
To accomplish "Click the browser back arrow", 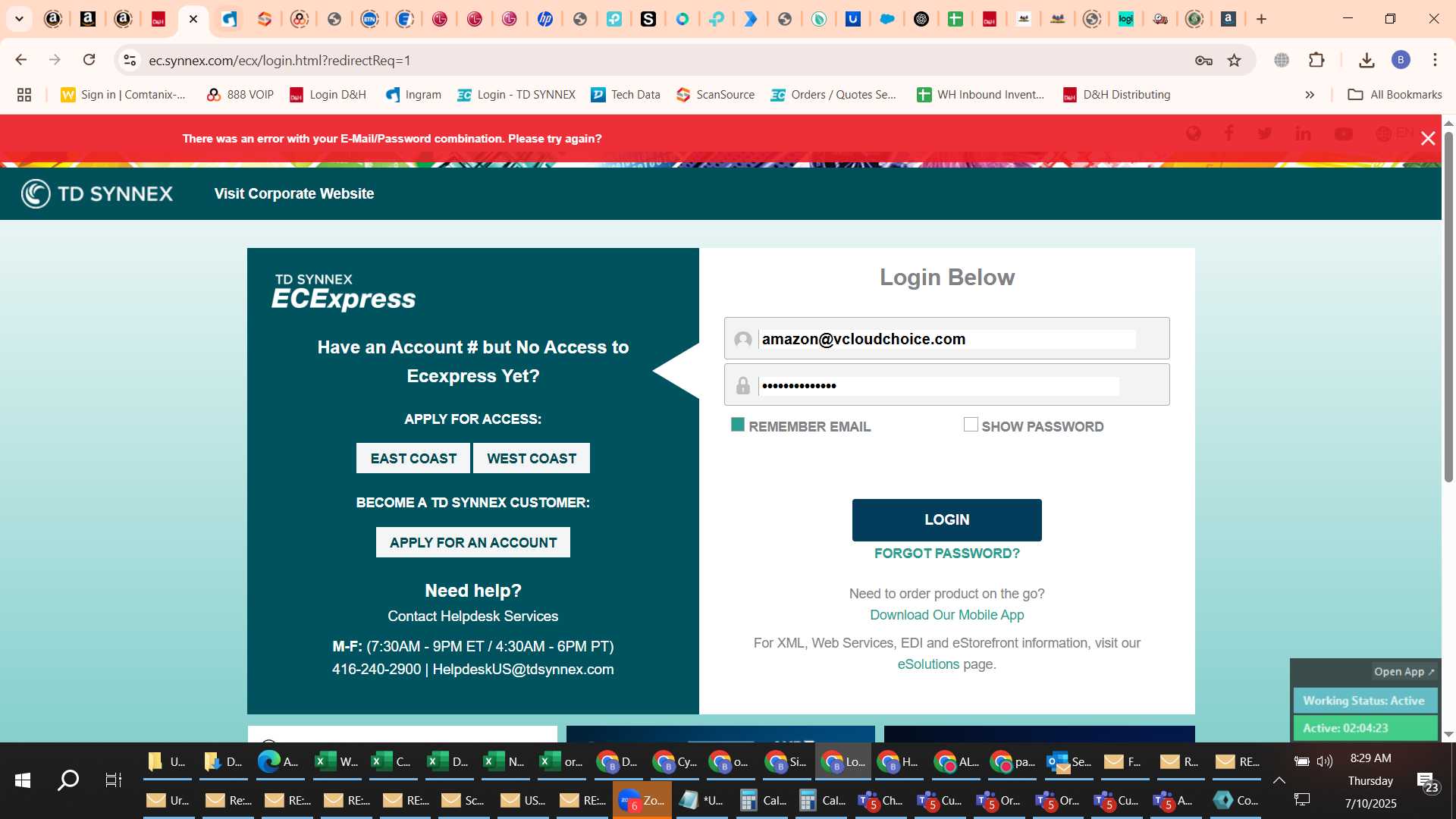I will [x=21, y=60].
